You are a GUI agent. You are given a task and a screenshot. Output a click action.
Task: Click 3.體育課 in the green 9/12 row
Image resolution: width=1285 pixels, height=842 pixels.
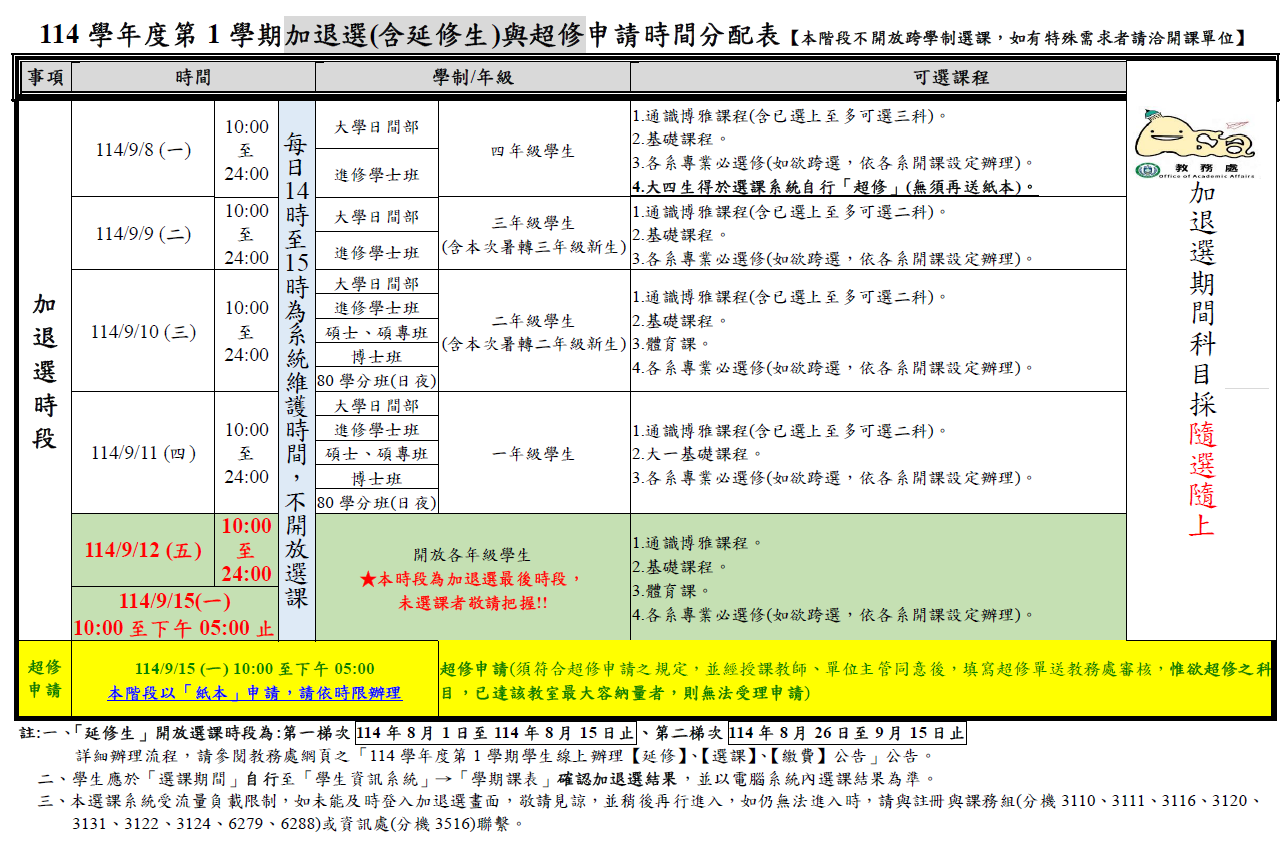[671, 590]
